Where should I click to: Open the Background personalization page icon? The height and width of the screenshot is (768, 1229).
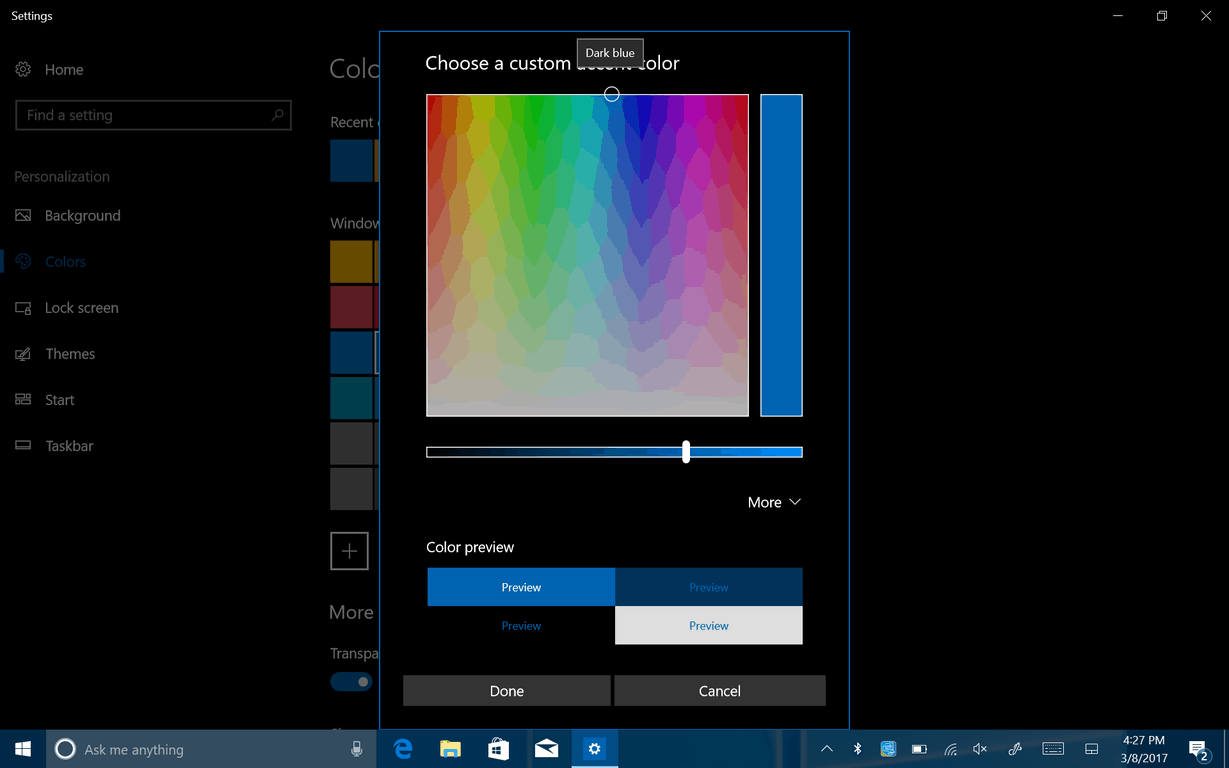pos(24,215)
